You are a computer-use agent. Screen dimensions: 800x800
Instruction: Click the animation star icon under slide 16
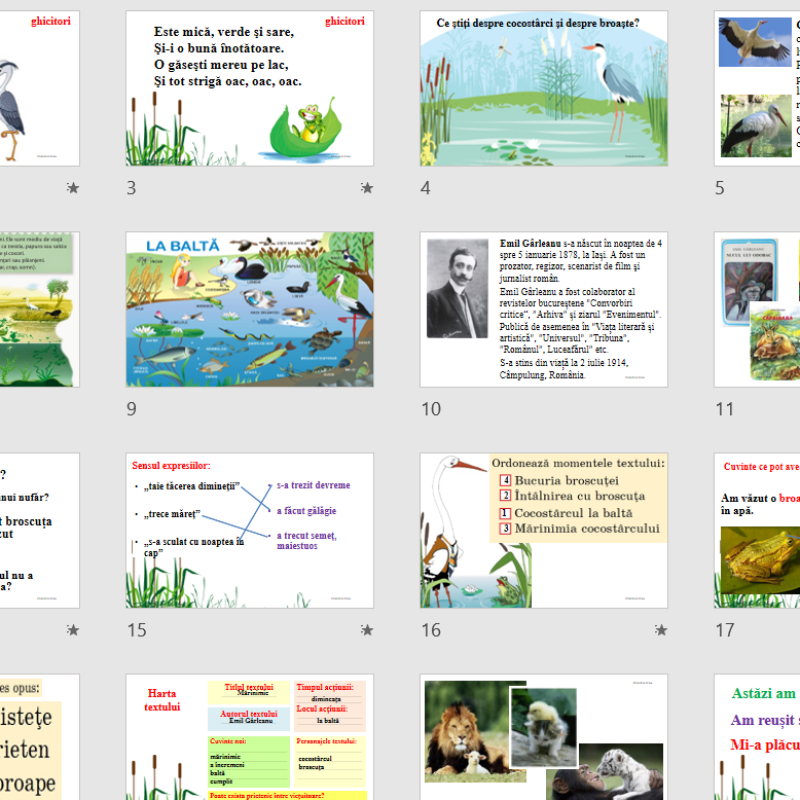[660, 629]
